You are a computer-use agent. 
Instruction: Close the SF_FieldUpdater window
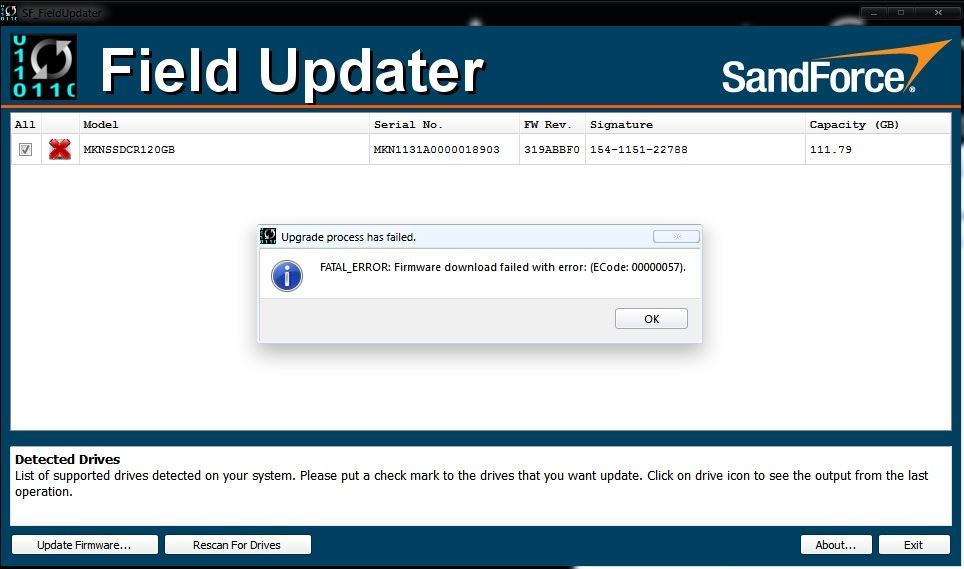coord(938,12)
